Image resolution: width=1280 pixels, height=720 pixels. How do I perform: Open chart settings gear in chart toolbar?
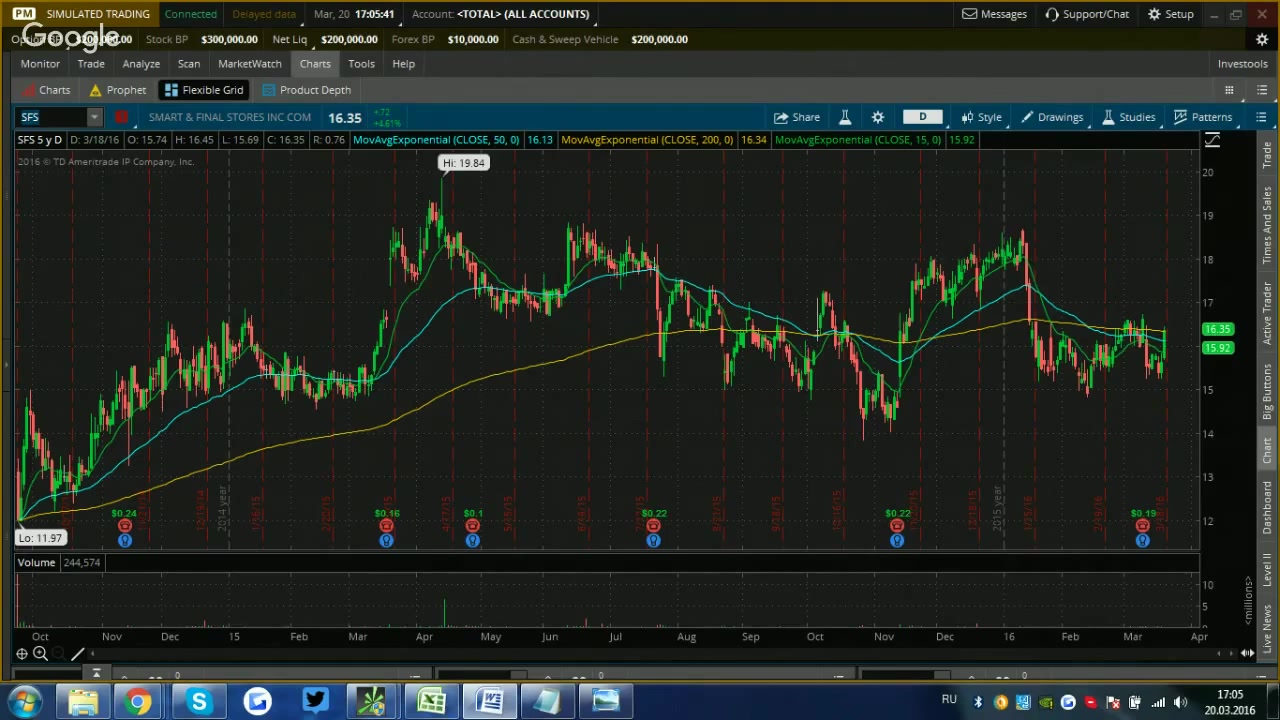(x=878, y=117)
